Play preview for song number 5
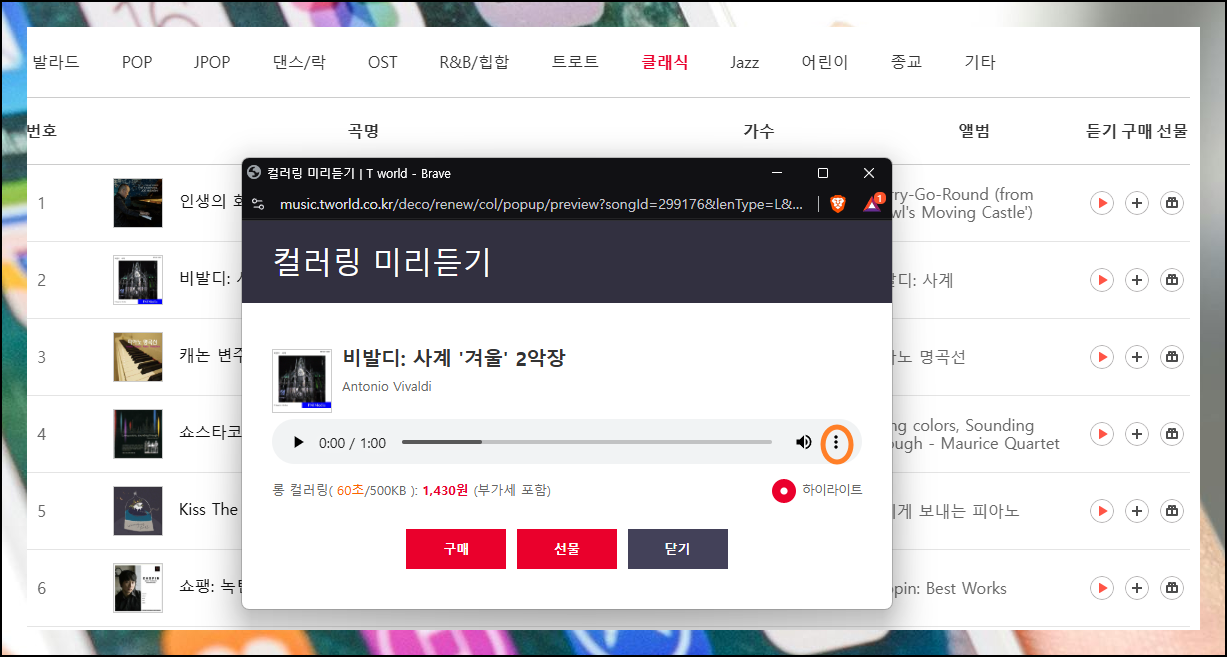Viewport: 1227px width, 657px height. coord(1101,511)
